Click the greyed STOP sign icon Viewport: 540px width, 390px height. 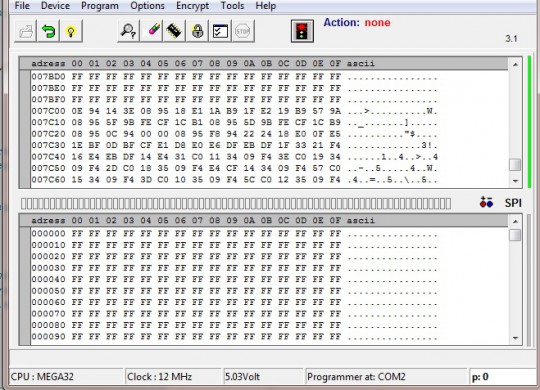click(x=243, y=31)
